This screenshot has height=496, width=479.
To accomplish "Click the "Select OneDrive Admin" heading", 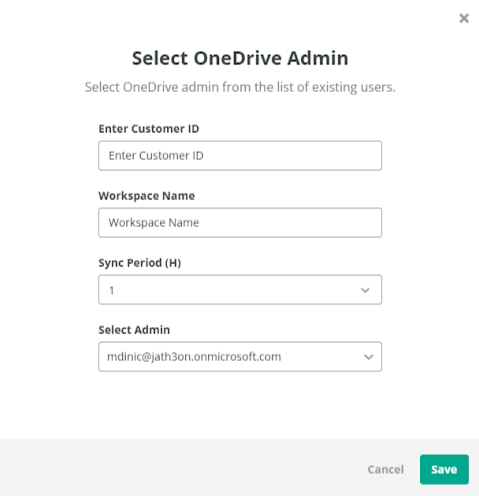I will tap(240, 58).
